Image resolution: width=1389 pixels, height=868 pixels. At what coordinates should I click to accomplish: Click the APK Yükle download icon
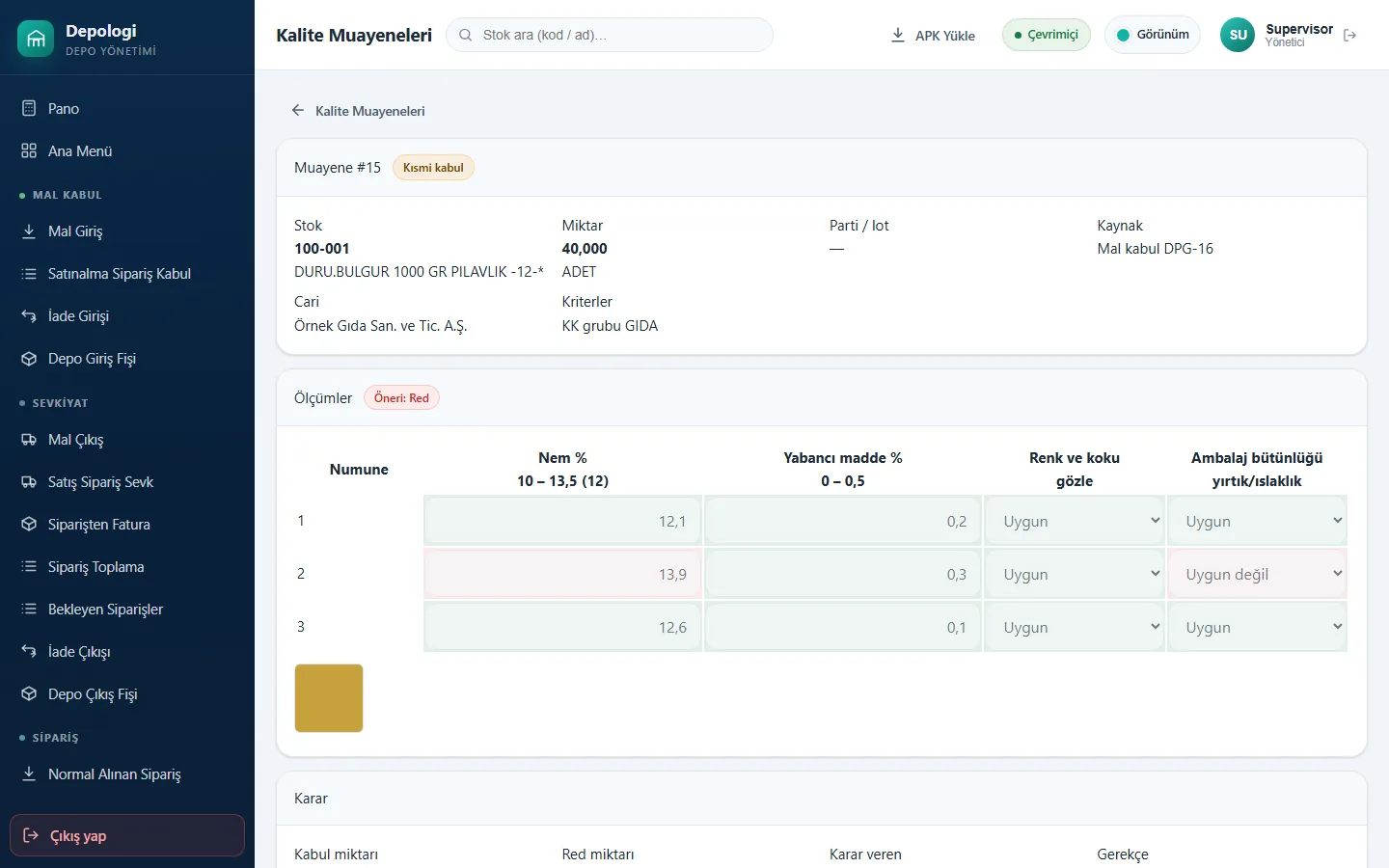pyautogui.click(x=897, y=35)
